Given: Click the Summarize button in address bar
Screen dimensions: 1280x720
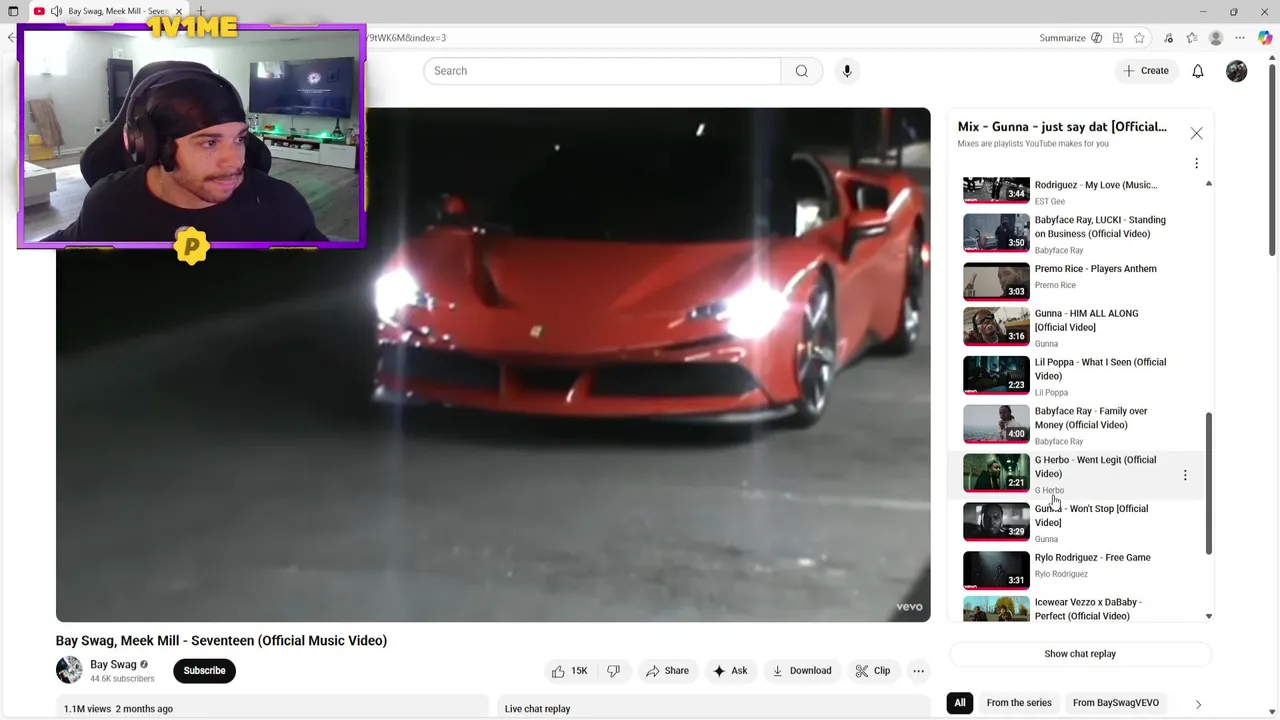Looking at the screenshot, I should [1062, 38].
